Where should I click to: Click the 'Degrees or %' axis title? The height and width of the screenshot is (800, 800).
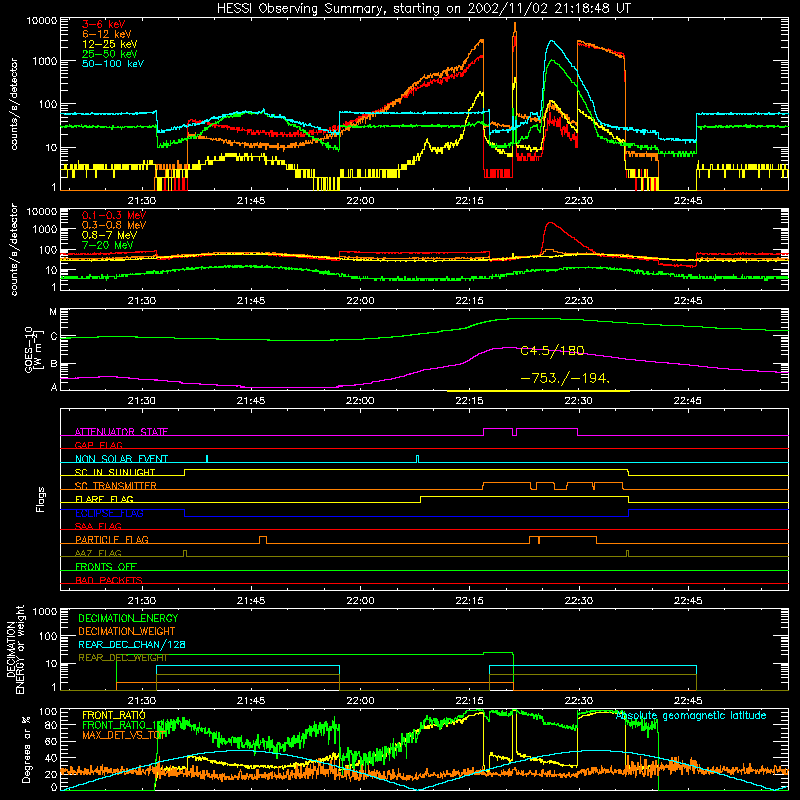pyautogui.click(x=26, y=749)
